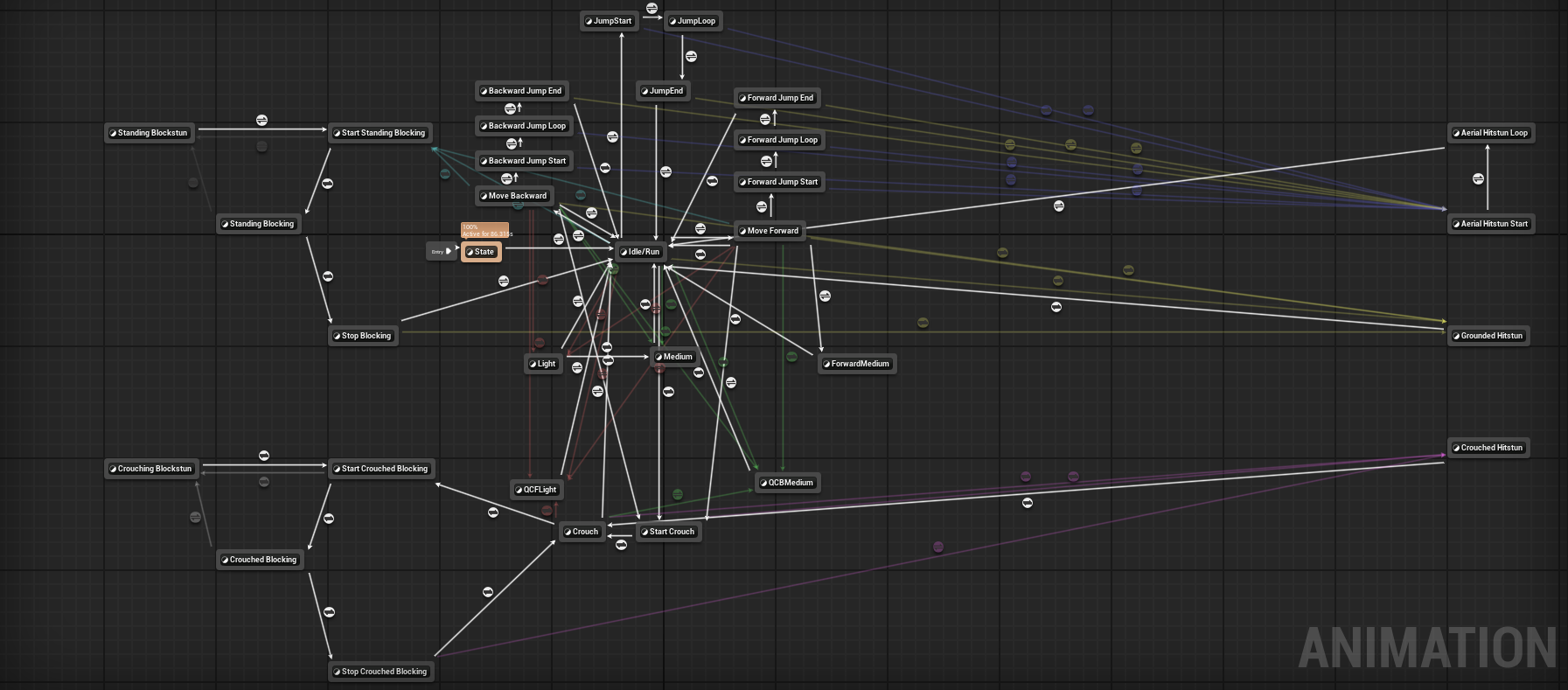Click transition icon between Backward Jump Start and Loop
This screenshot has width=1568, height=690.
[x=512, y=143]
